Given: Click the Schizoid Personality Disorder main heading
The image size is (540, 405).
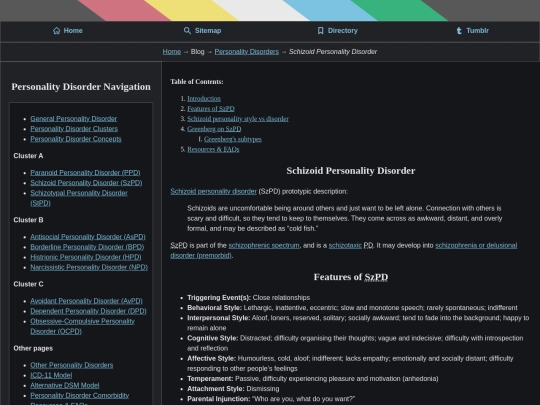Looking at the screenshot, I should coord(351,171).
